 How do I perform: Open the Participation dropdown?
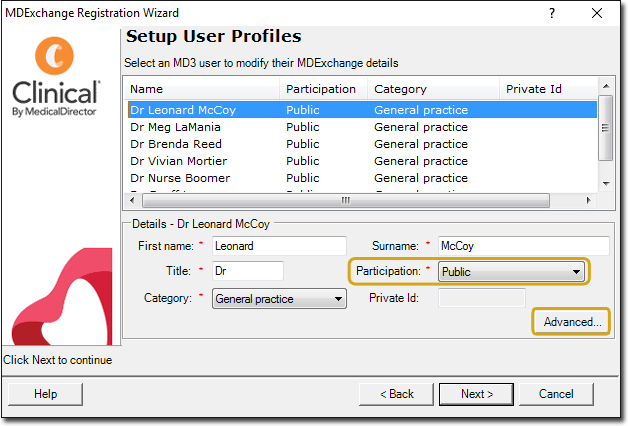click(511, 272)
